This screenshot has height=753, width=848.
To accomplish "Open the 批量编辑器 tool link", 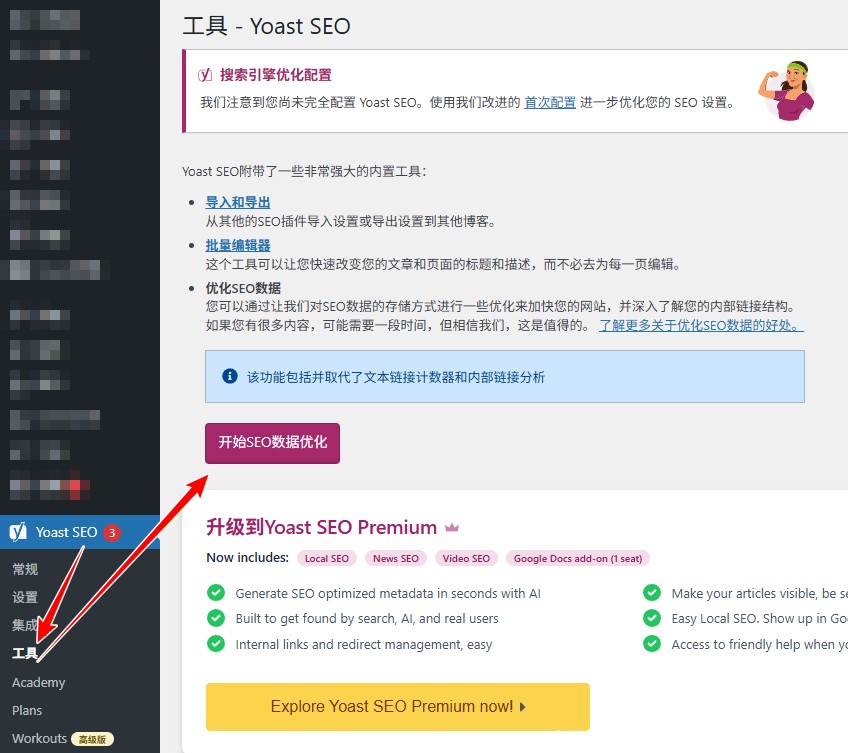I will click(238, 245).
